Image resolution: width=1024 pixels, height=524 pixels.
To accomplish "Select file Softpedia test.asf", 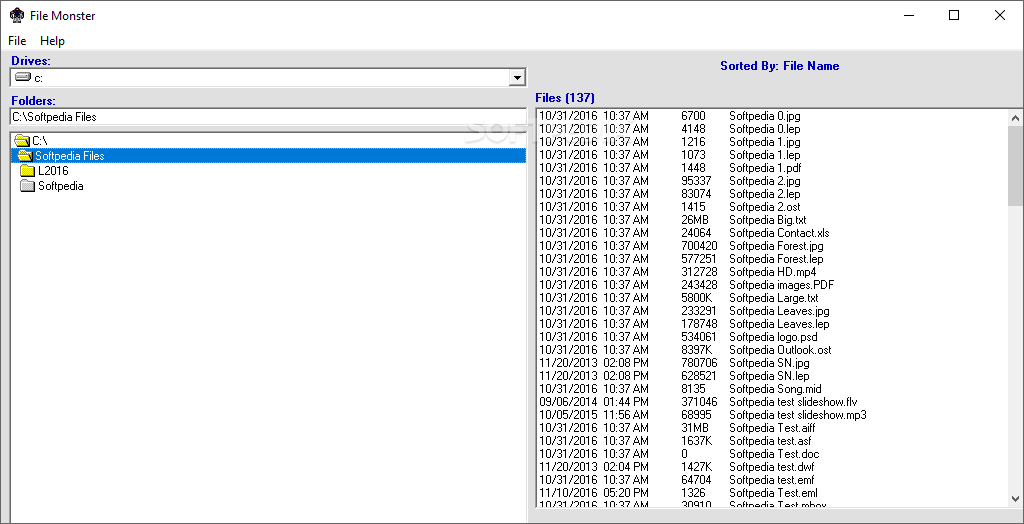I will 771,441.
